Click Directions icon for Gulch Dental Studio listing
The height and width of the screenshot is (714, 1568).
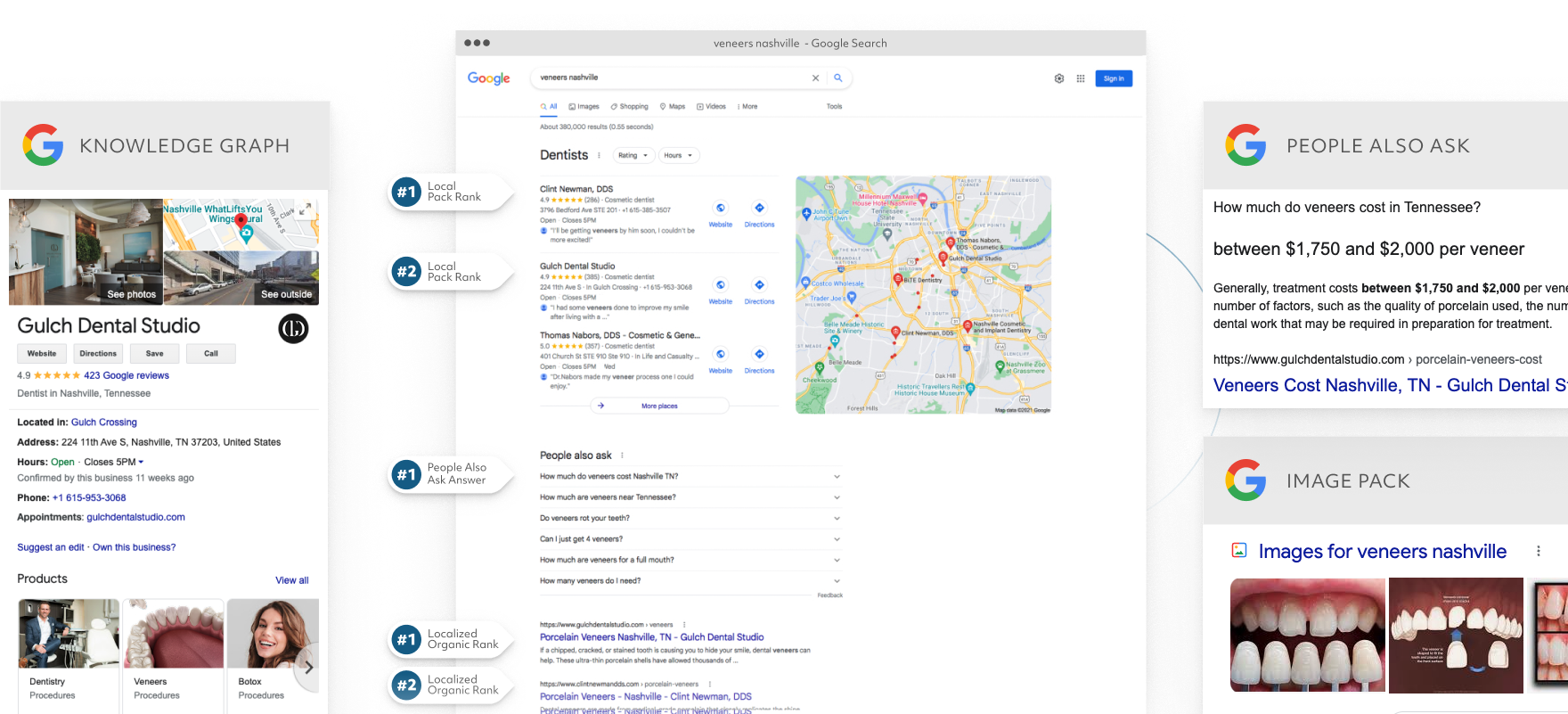(759, 285)
